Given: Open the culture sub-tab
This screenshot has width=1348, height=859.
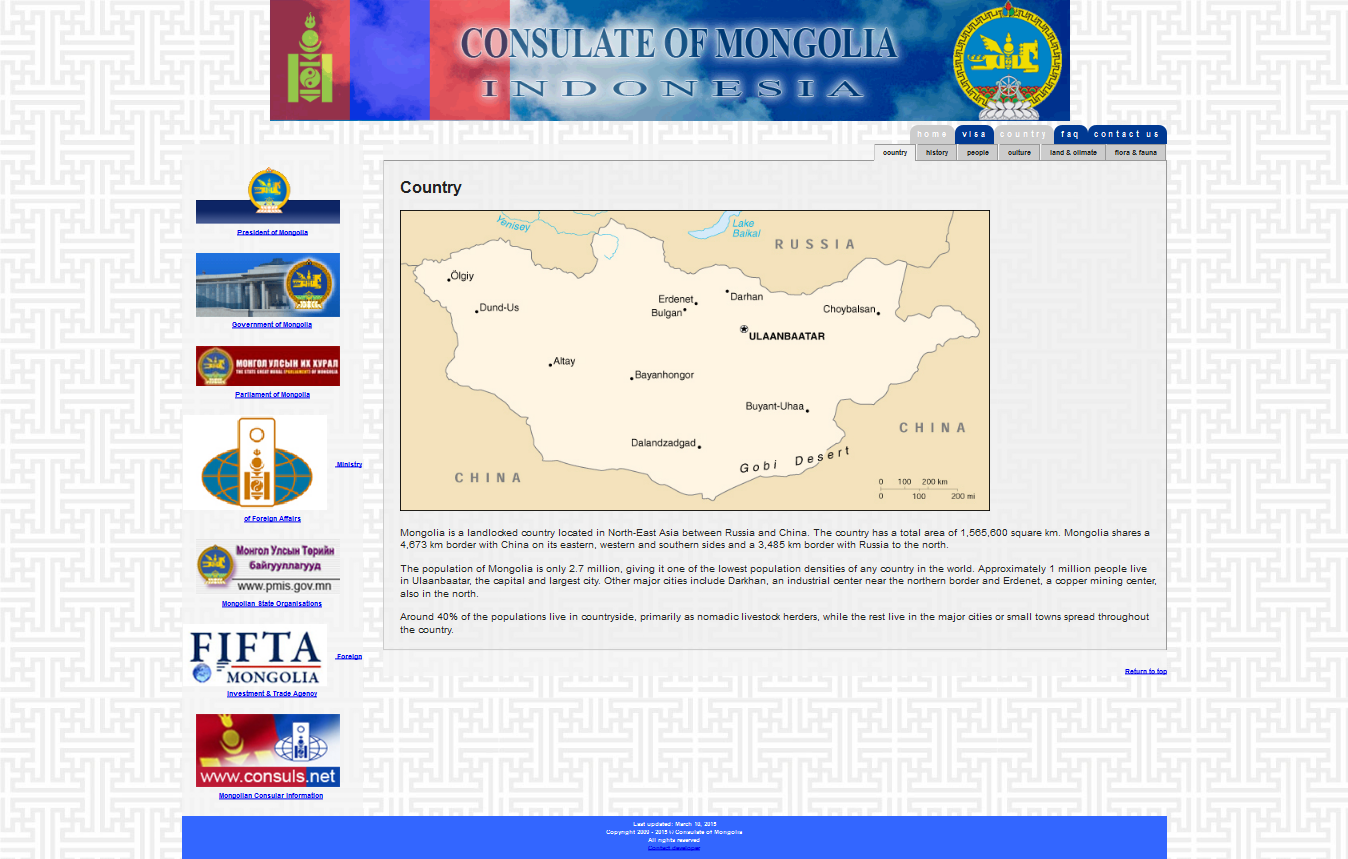Looking at the screenshot, I should pyautogui.click(x=1019, y=153).
